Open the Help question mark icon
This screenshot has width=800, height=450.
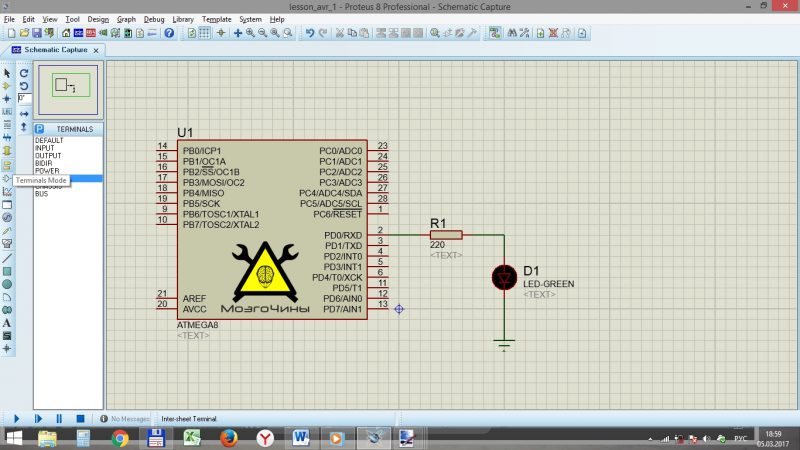click(x=169, y=33)
